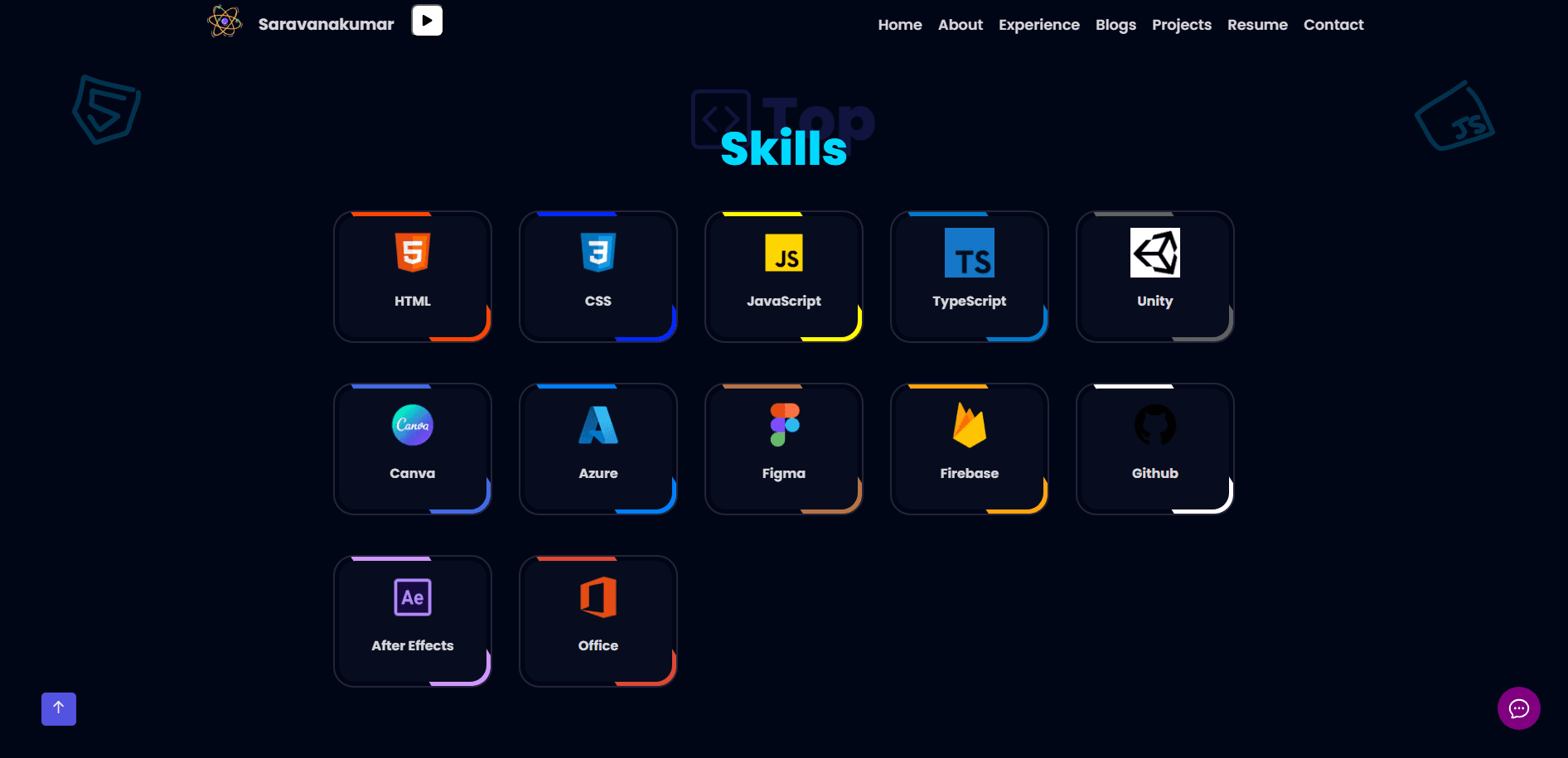Click the white play button in header
Image resolution: width=1568 pixels, height=758 pixels.
[x=427, y=21]
